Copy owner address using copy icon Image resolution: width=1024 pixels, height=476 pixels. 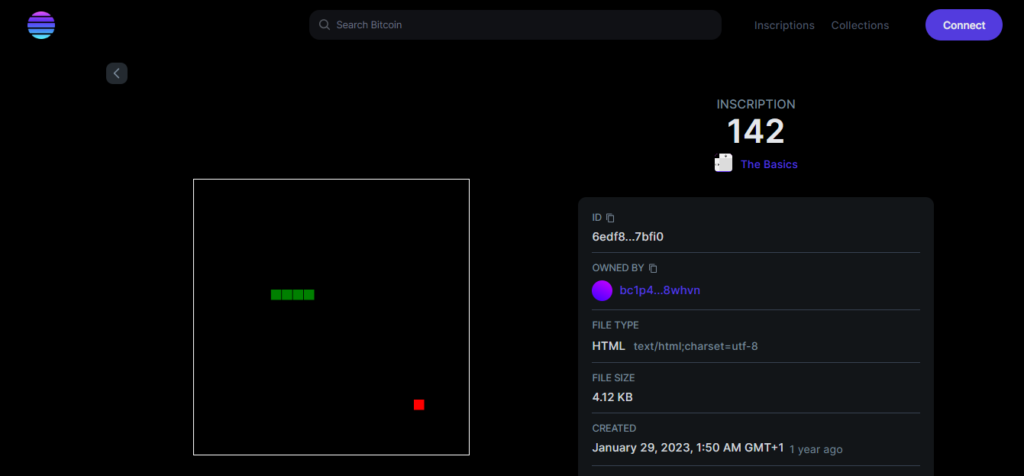pyautogui.click(x=653, y=268)
